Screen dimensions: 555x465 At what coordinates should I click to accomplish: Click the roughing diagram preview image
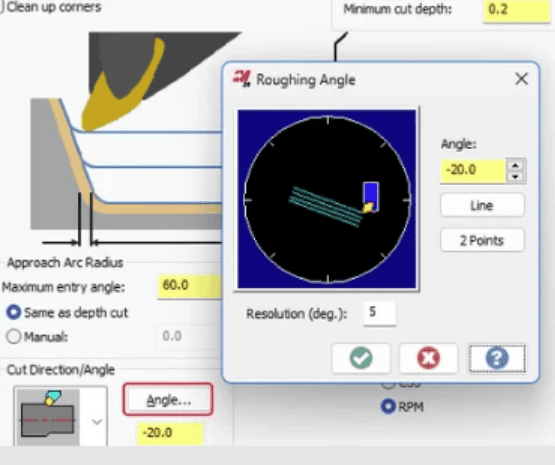point(126,140)
